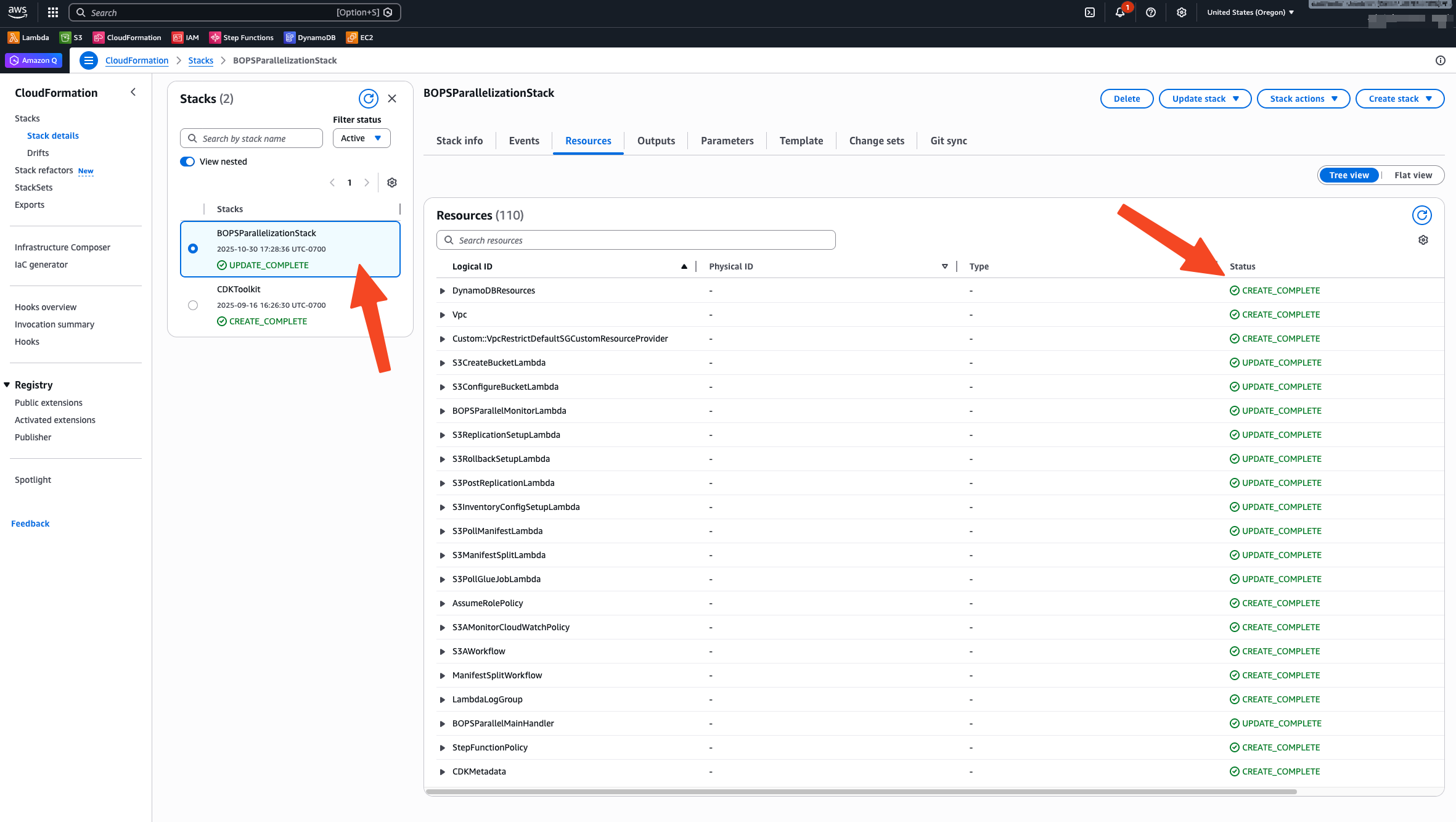Open S3 shortcut in favorites bar
This screenshot has height=822, width=1456.
coord(71,38)
